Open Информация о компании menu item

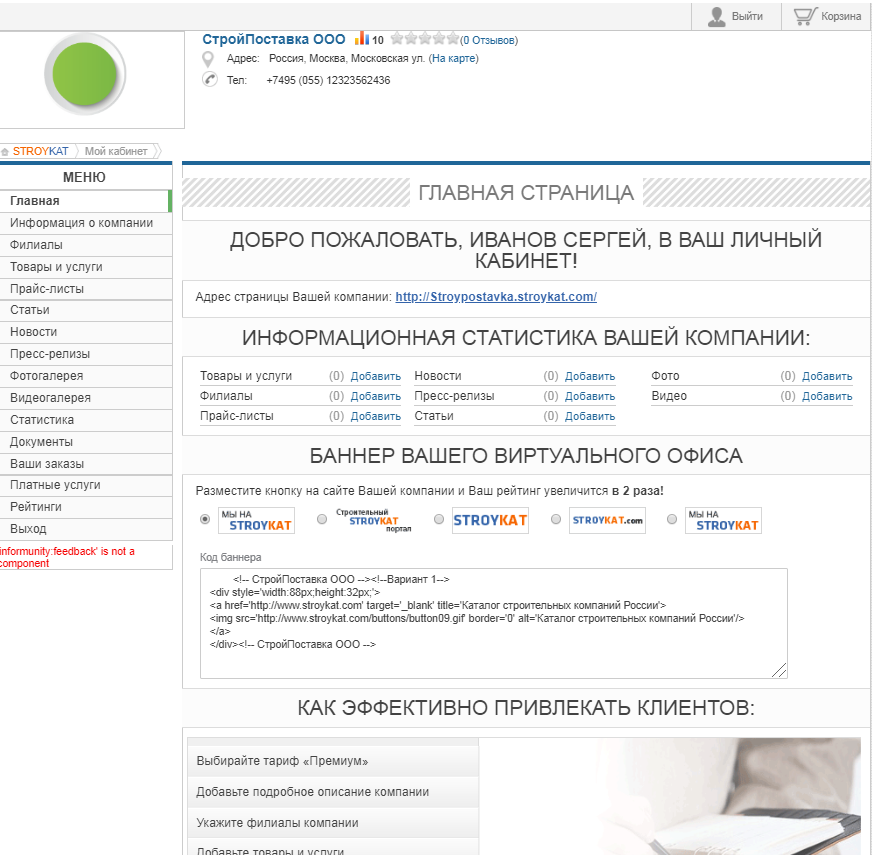pos(86,223)
